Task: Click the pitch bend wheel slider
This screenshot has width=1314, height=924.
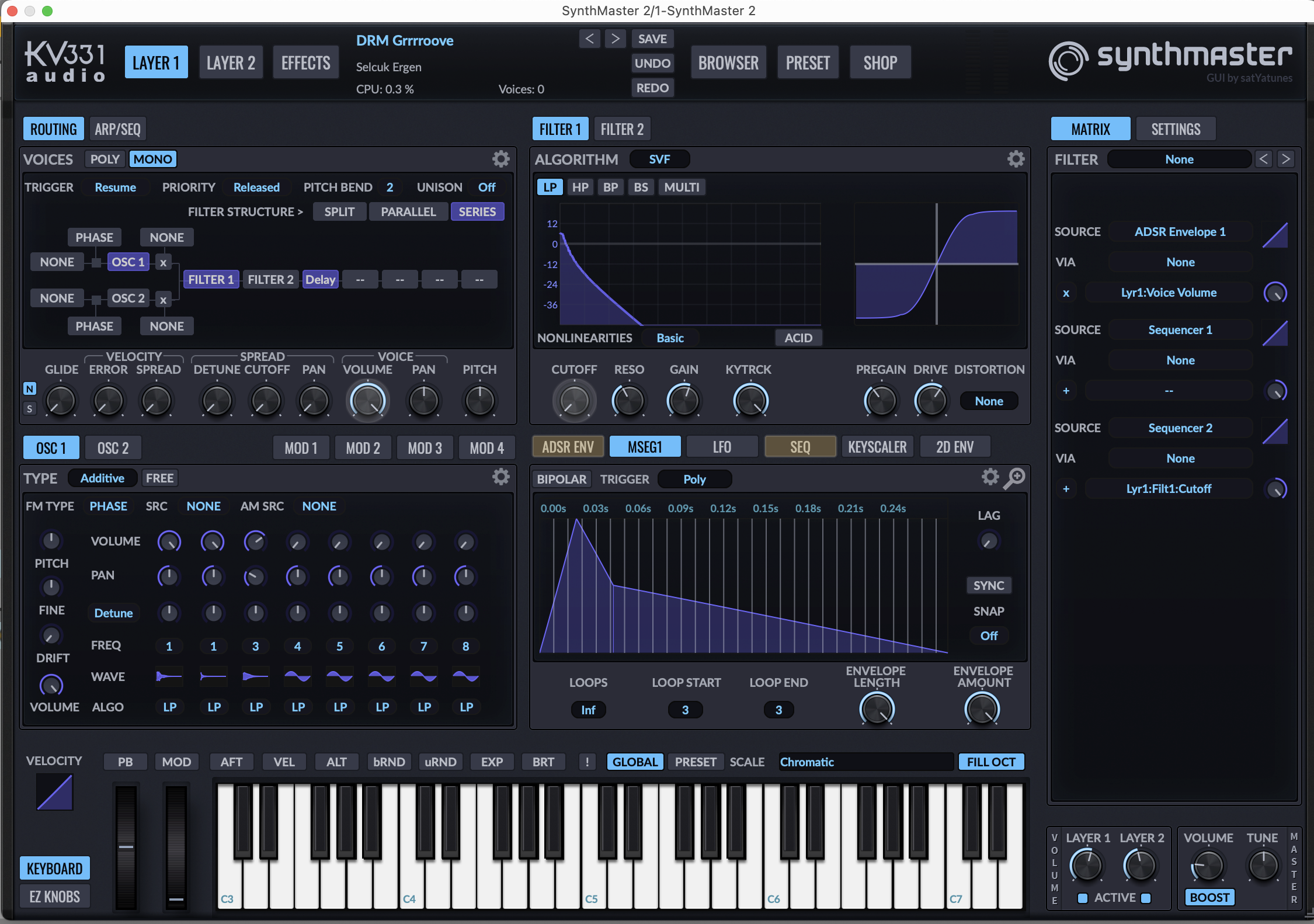Action: click(x=126, y=846)
